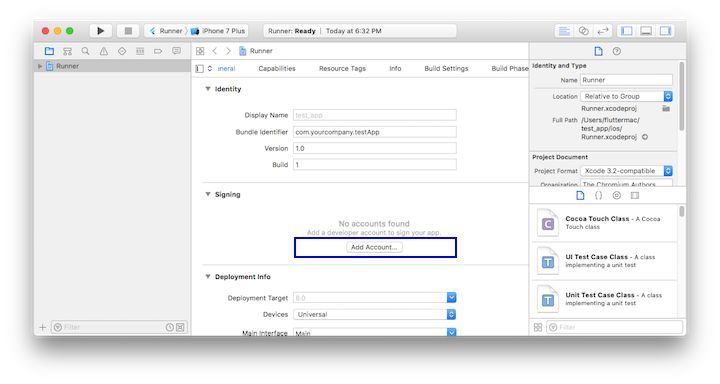Switch to the Build Phases tab
720x384 pixels.
coord(510,68)
